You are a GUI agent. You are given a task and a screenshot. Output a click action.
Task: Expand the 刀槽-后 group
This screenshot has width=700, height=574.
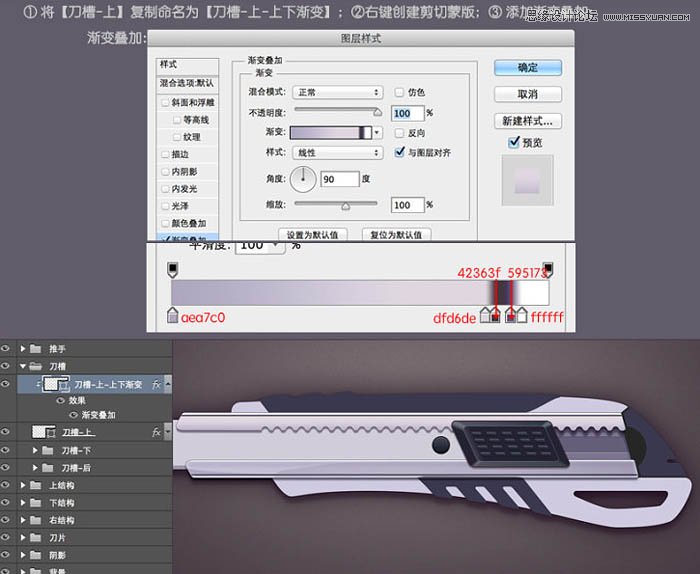coord(35,468)
